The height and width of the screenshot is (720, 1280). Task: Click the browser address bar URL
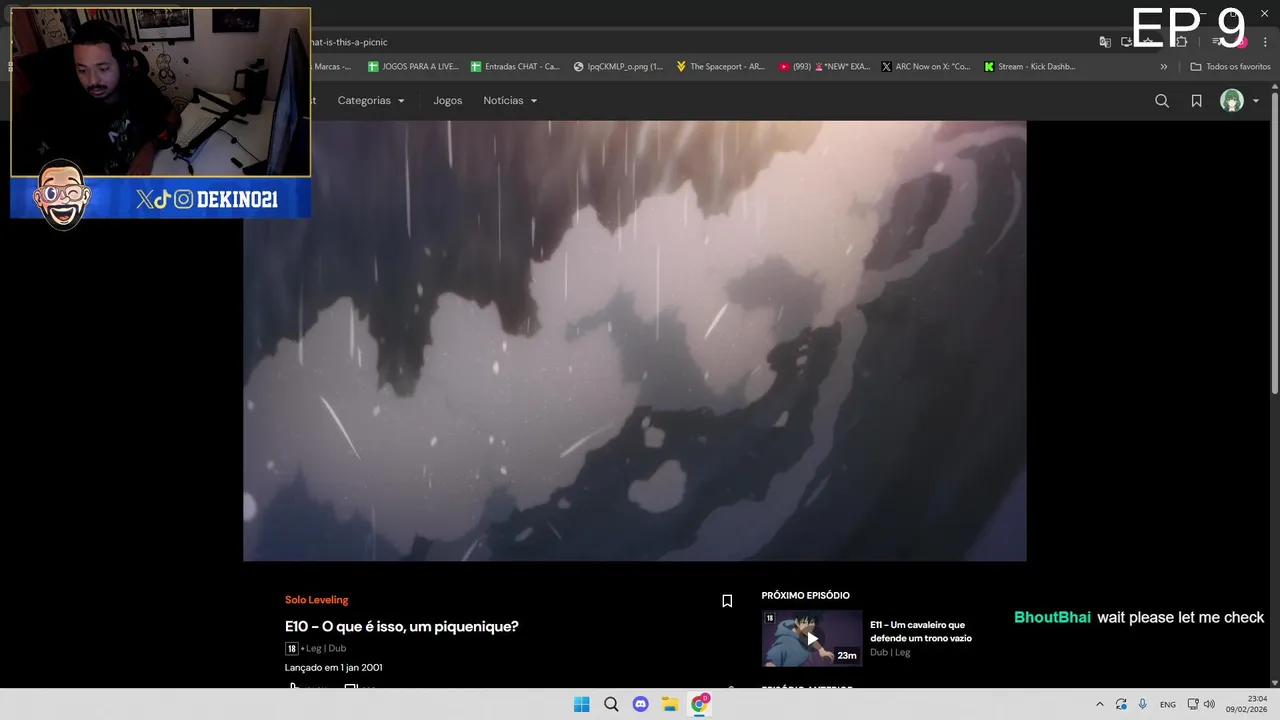tap(348, 42)
